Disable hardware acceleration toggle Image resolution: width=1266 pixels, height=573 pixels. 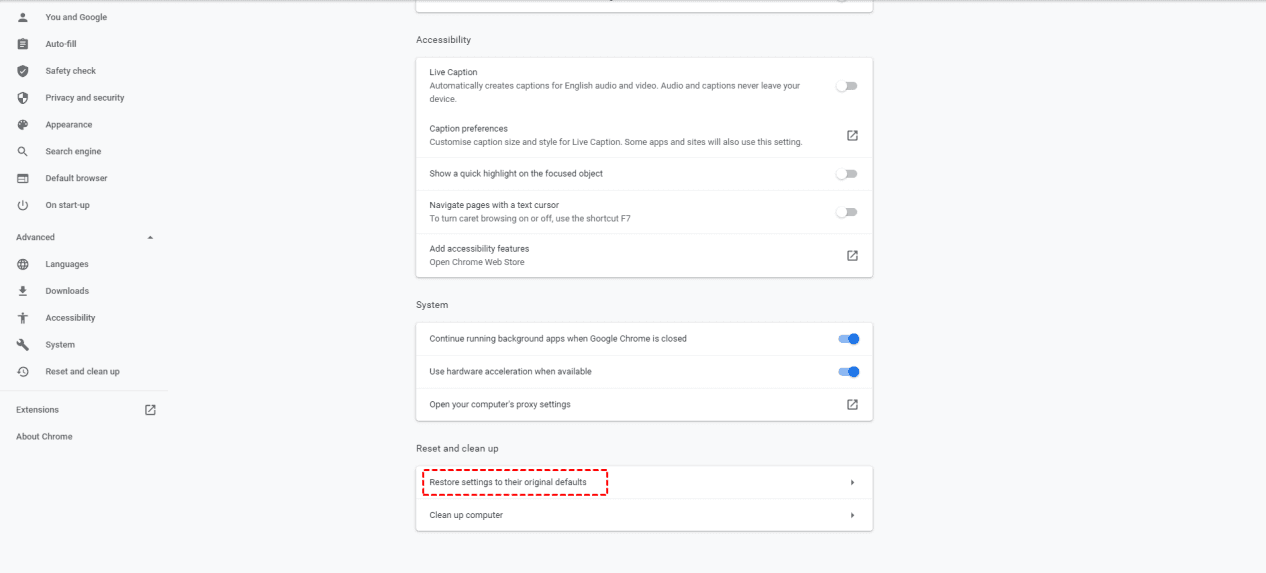point(849,372)
